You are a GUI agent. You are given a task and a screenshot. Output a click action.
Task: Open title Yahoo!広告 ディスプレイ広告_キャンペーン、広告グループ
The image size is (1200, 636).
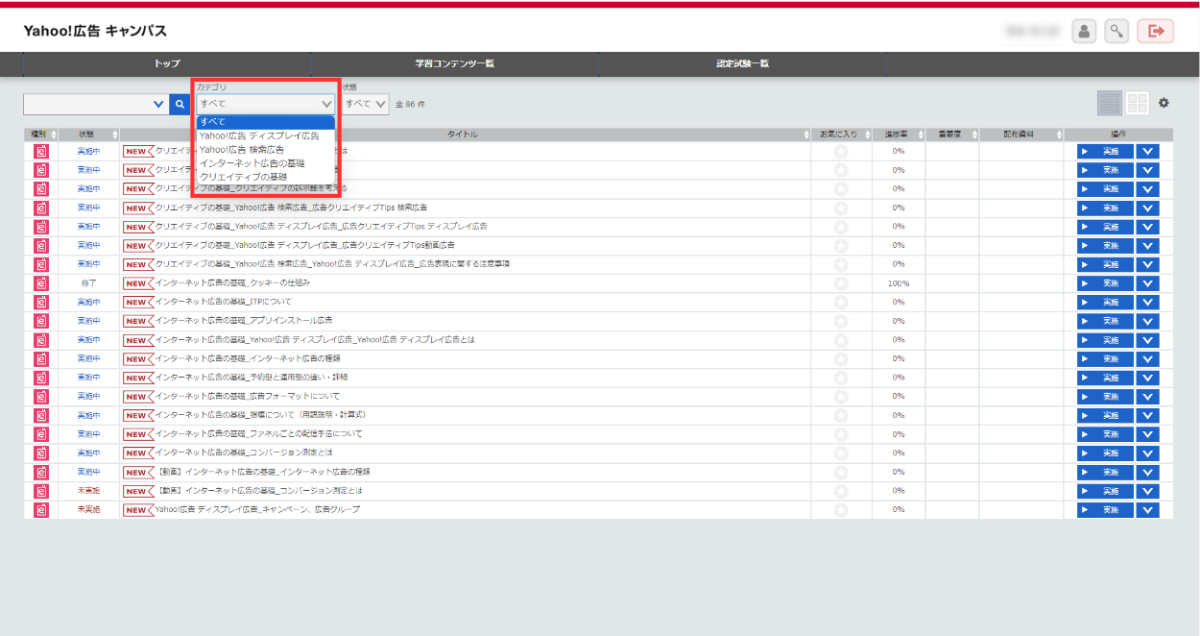[257, 509]
